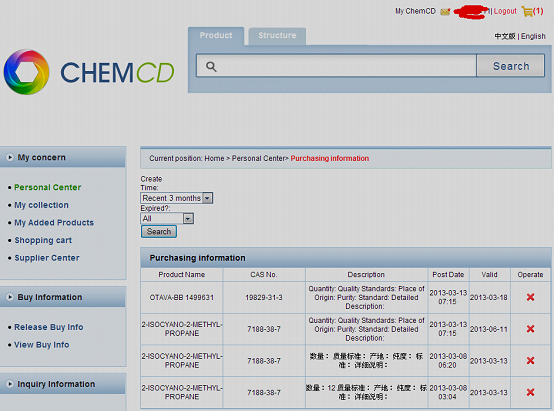This screenshot has width=555, height=412.
Task: Collapse the My concern section arrow
Action: tap(10, 157)
